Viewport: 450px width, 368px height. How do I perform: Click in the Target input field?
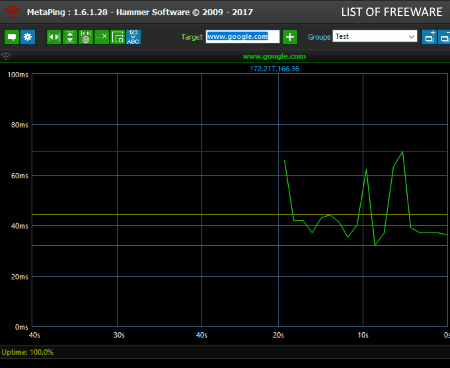[243, 37]
